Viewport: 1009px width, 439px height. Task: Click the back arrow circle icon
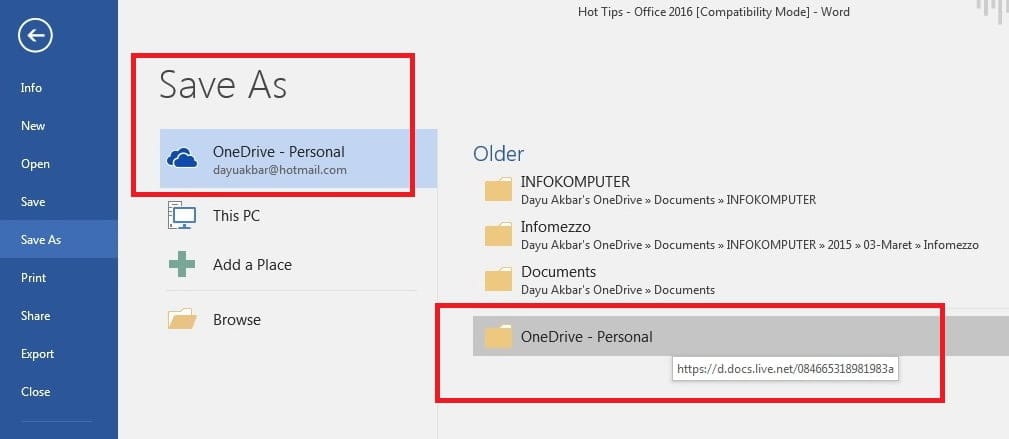[35, 35]
